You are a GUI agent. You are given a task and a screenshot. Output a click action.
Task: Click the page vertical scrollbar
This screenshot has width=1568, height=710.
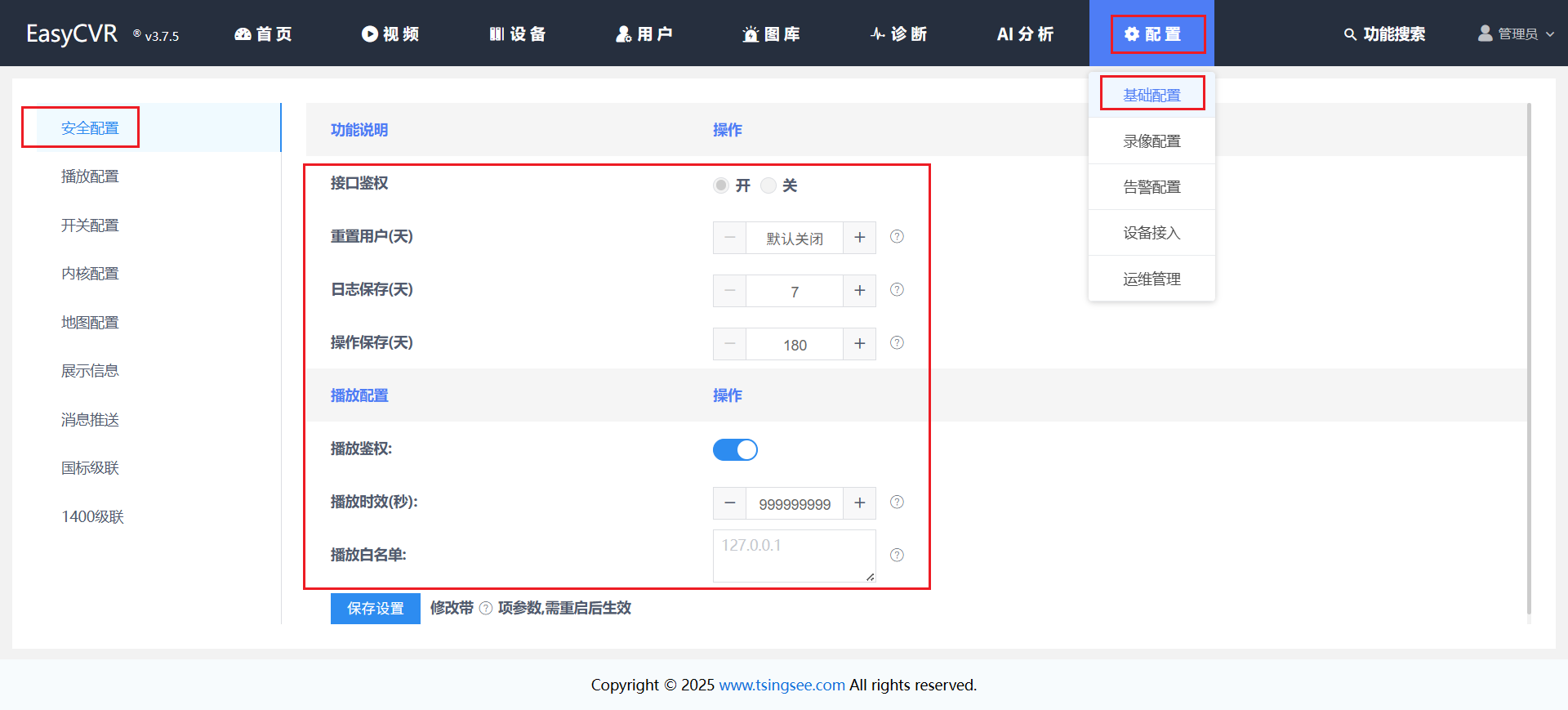click(x=1529, y=359)
